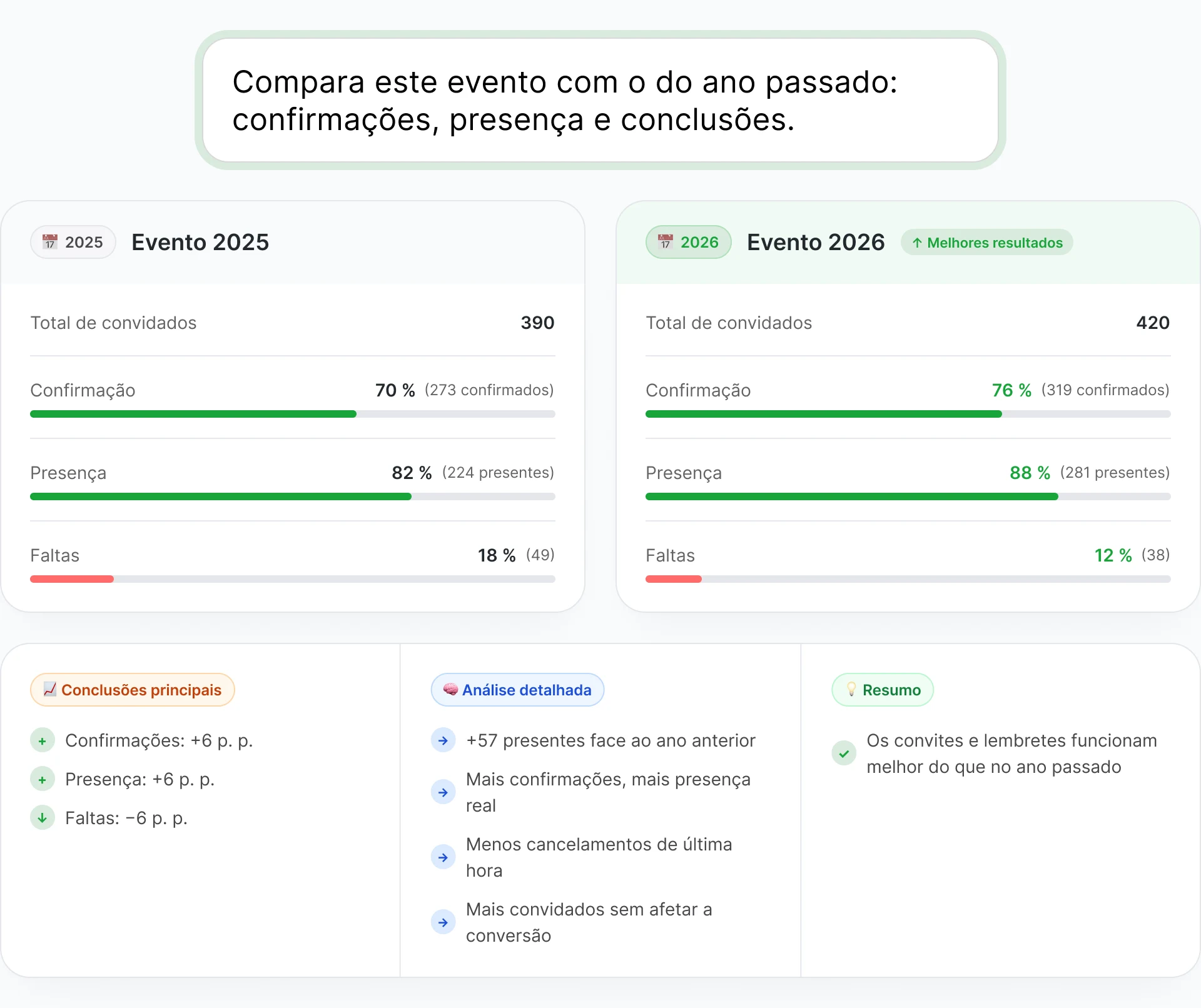Click the lightbulb icon in Resumo
This screenshot has width=1201, height=1008.
tap(851, 689)
